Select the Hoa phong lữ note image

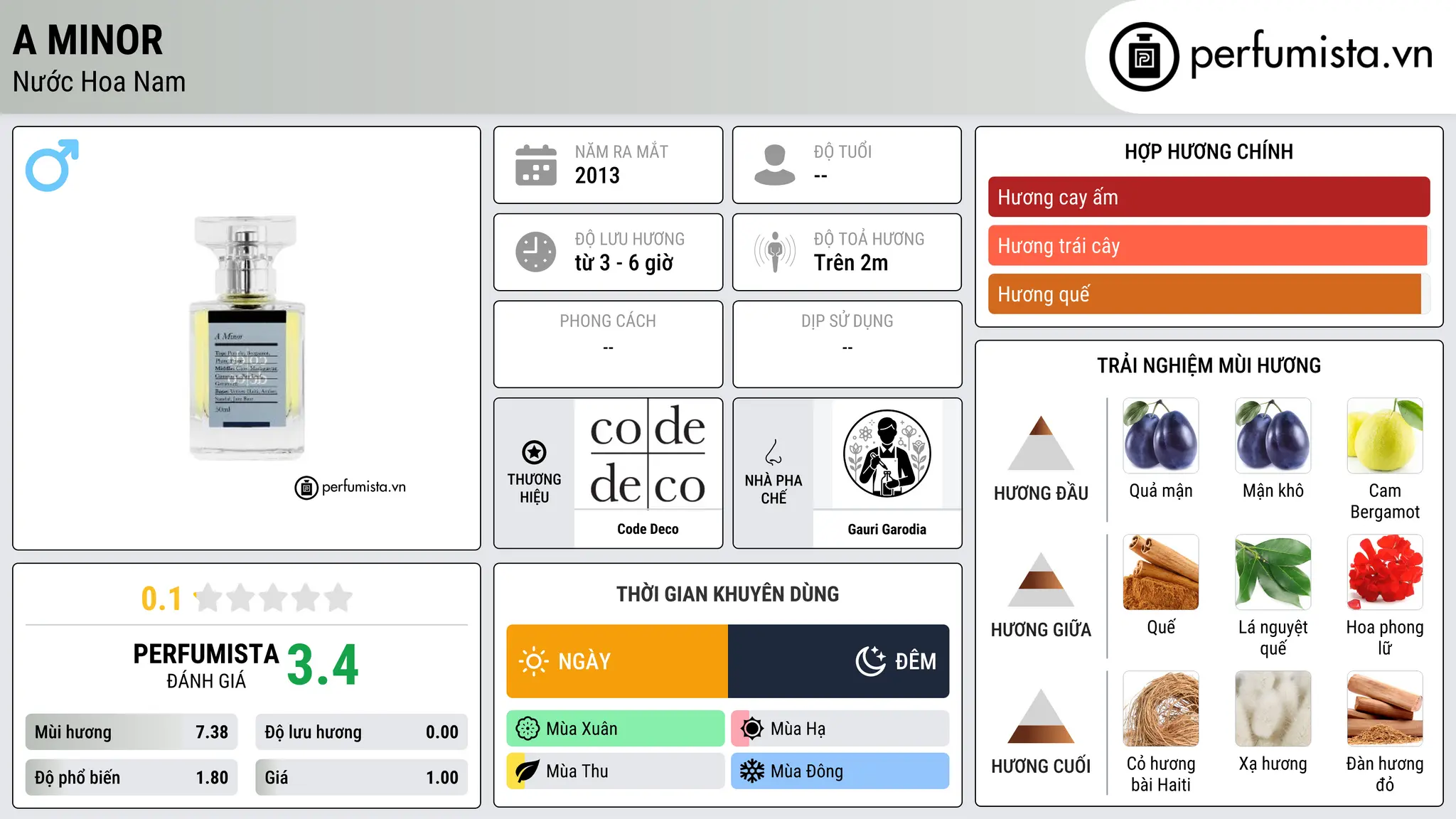[1385, 572]
